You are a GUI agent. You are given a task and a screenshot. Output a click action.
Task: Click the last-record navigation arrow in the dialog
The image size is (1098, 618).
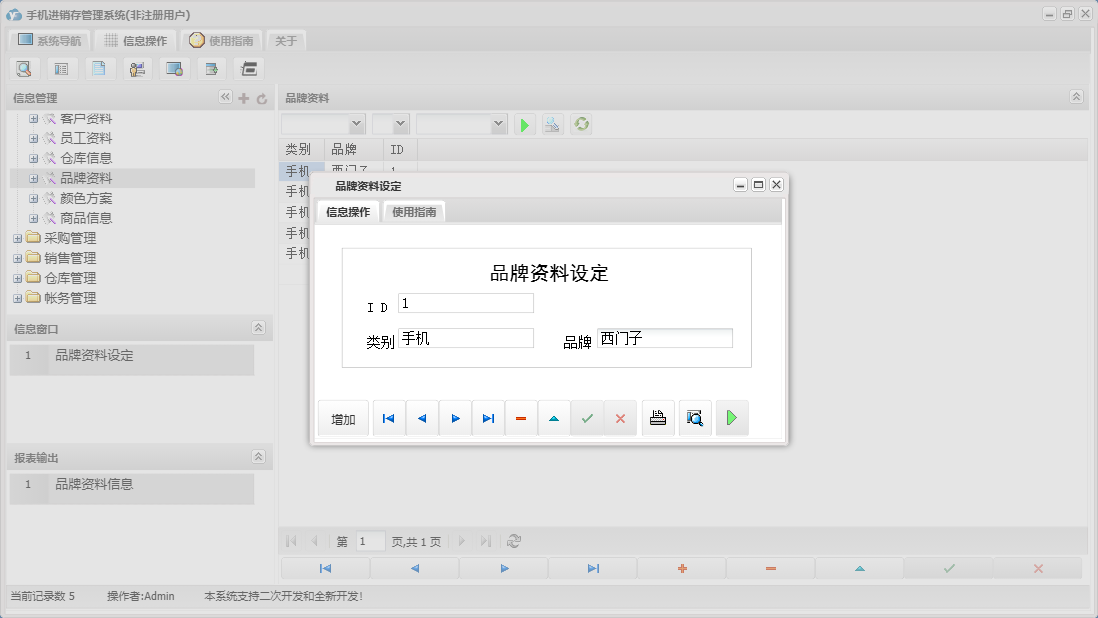[x=488, y=418]
